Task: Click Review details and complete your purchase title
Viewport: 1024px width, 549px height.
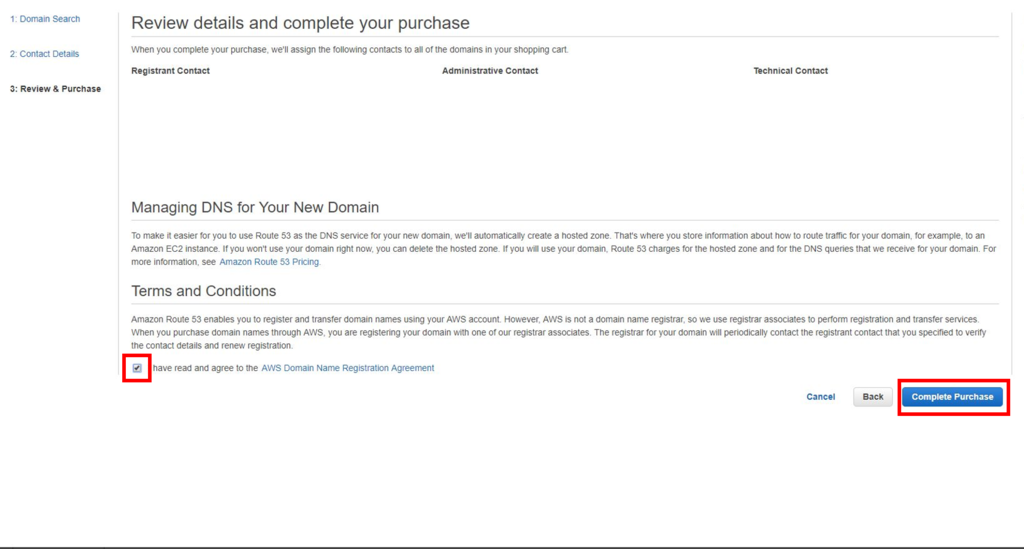Action: (x=300, y=23)
